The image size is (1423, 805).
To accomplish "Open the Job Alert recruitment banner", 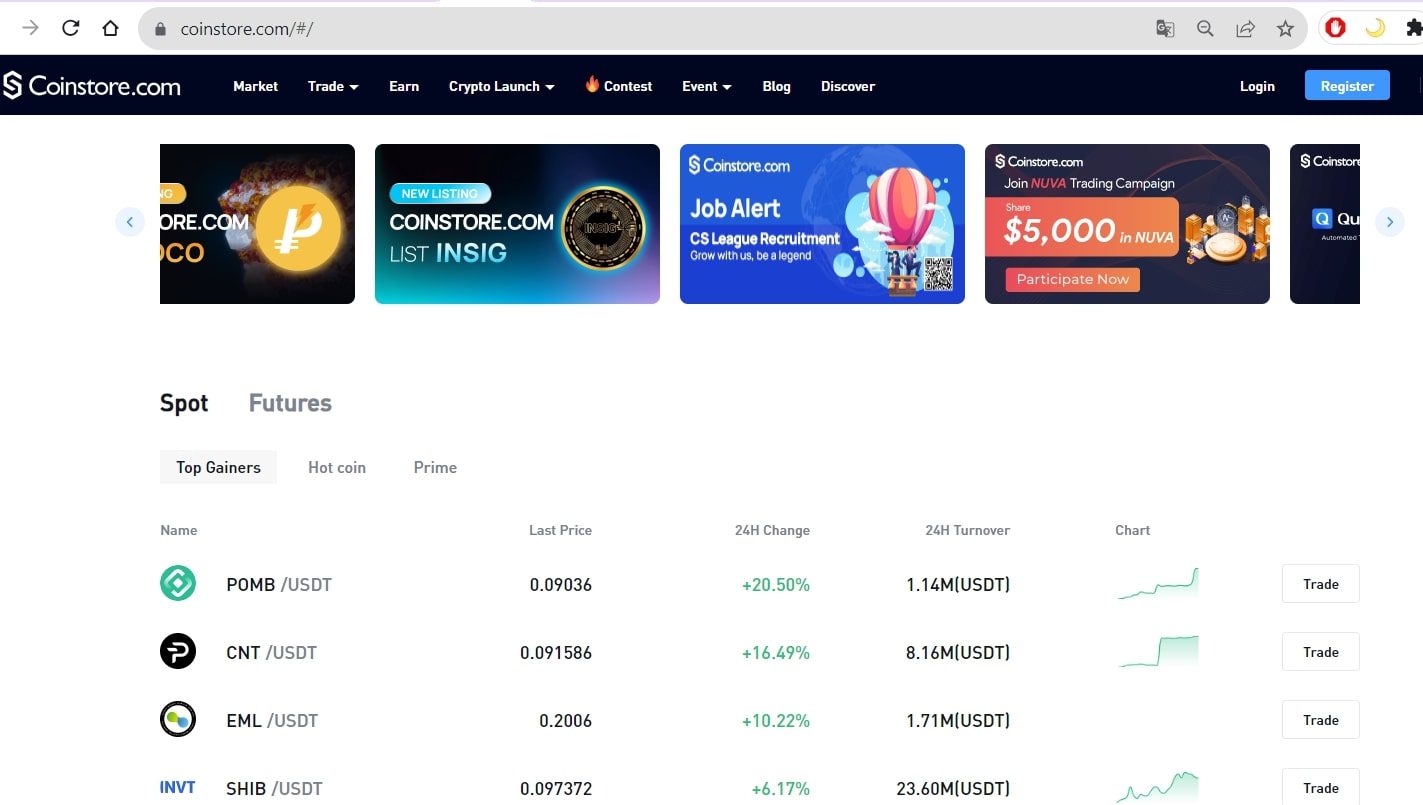I will (822, 224).
